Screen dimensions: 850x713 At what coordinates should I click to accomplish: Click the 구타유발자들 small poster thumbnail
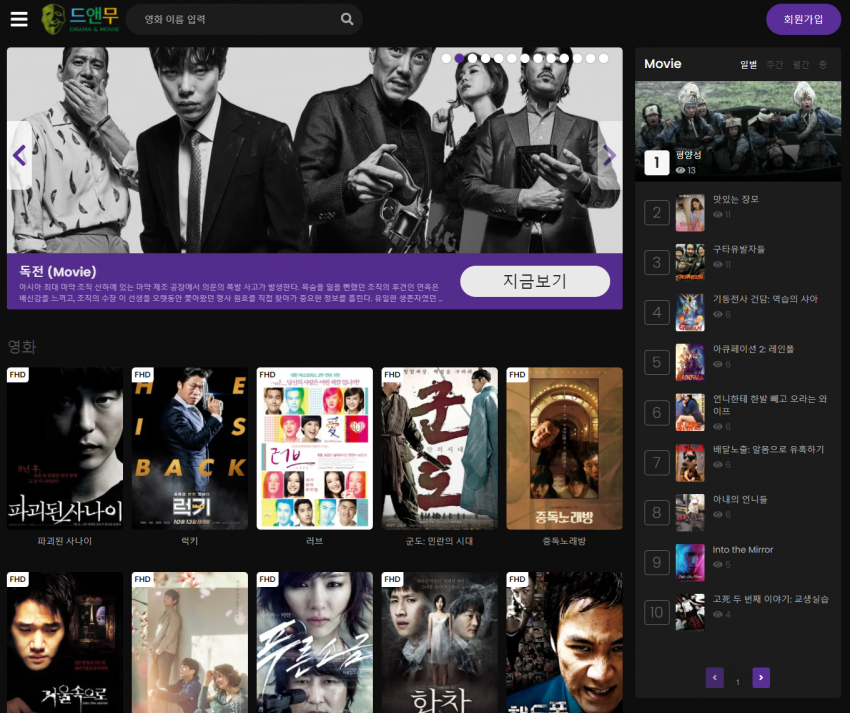pyautogui.click(x=690, y=262)
